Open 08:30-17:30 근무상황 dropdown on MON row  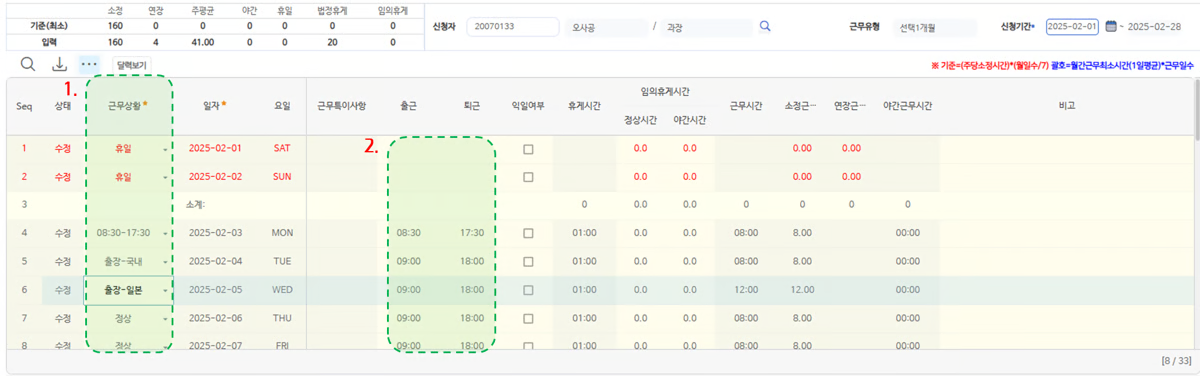[x=165, y=233]
